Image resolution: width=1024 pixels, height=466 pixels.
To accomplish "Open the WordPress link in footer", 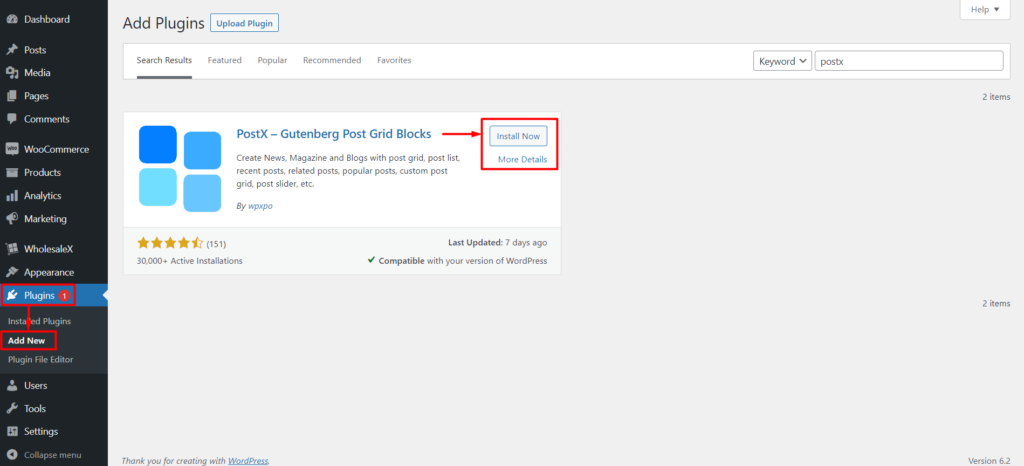I will point(248,461).
